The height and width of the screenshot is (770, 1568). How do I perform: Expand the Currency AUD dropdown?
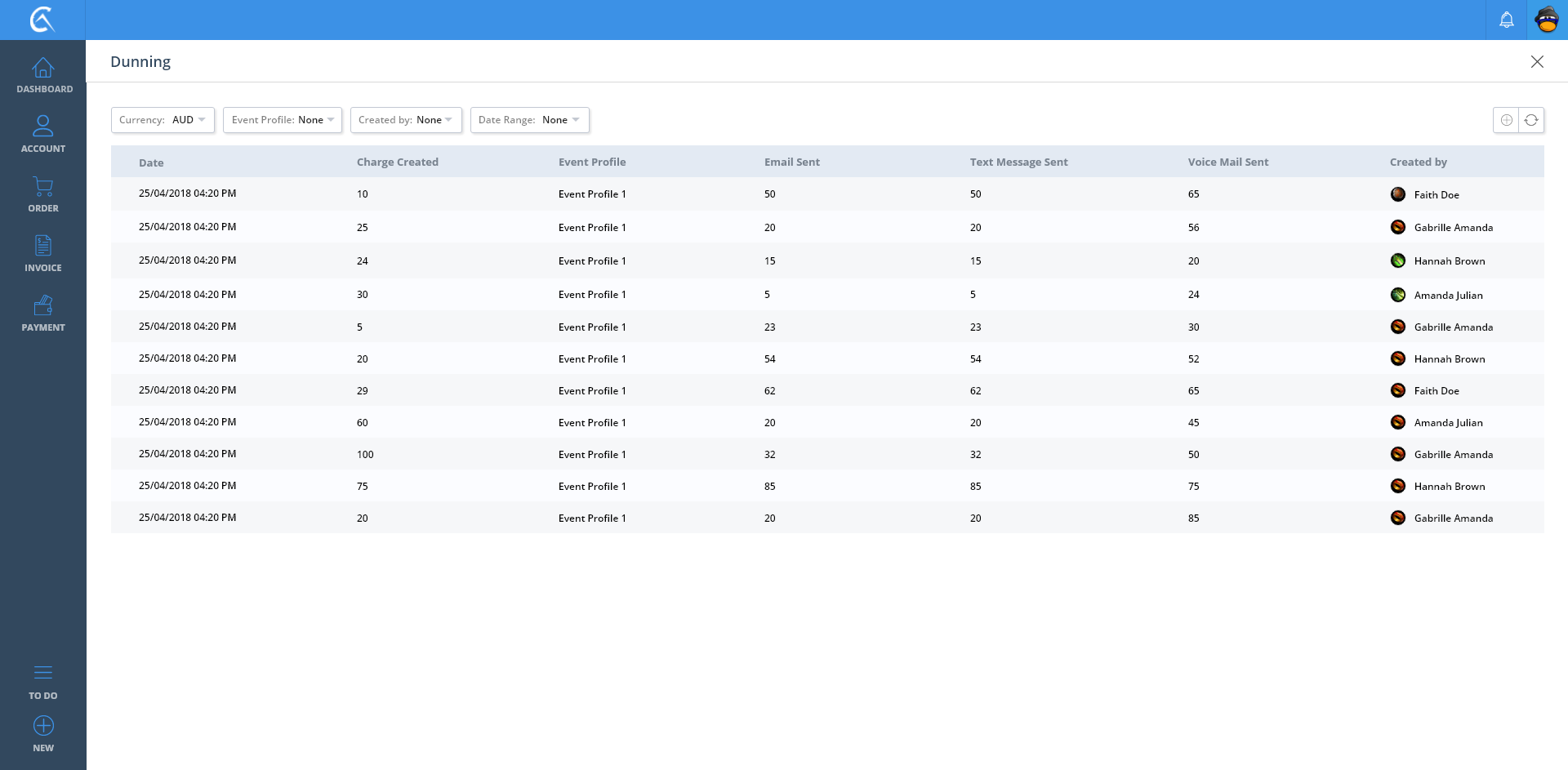pos(163,120)
